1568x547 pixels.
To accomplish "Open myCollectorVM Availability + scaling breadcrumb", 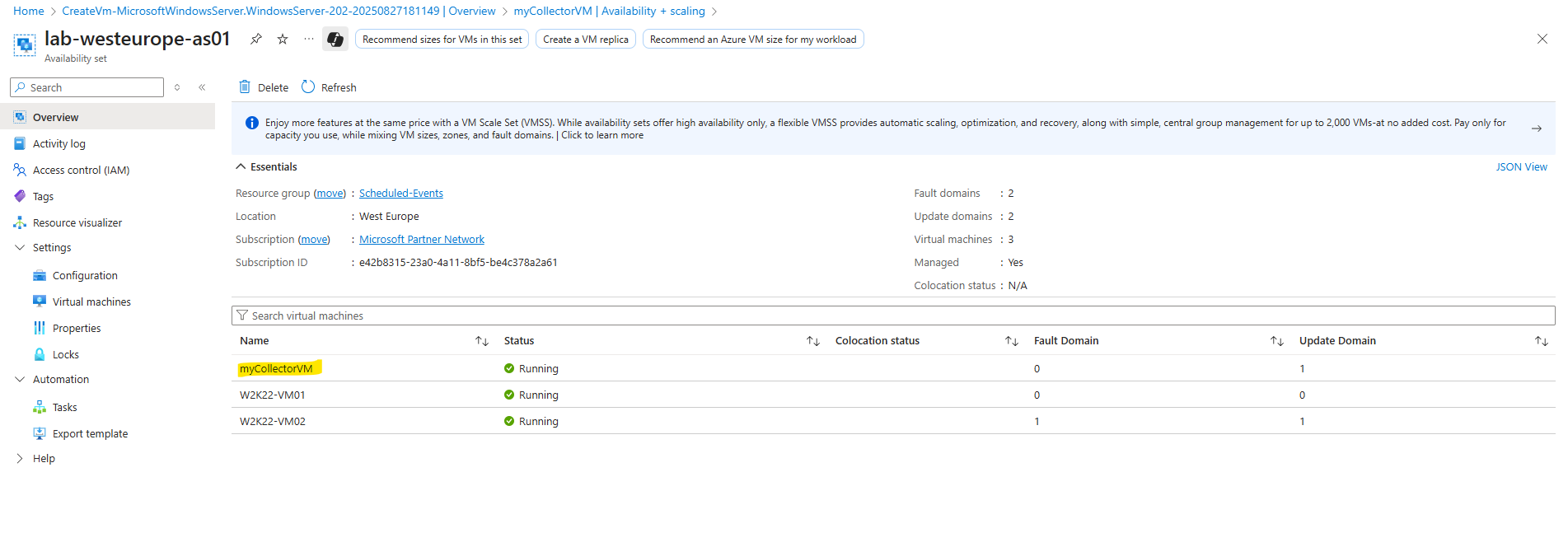I will coord(610,11).
